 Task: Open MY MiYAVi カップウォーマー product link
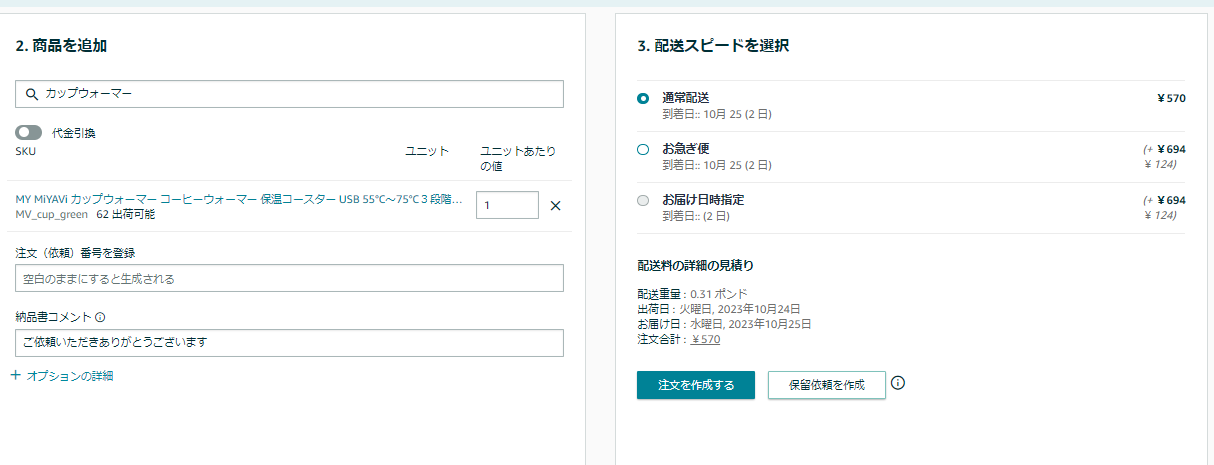click(239, 199)
